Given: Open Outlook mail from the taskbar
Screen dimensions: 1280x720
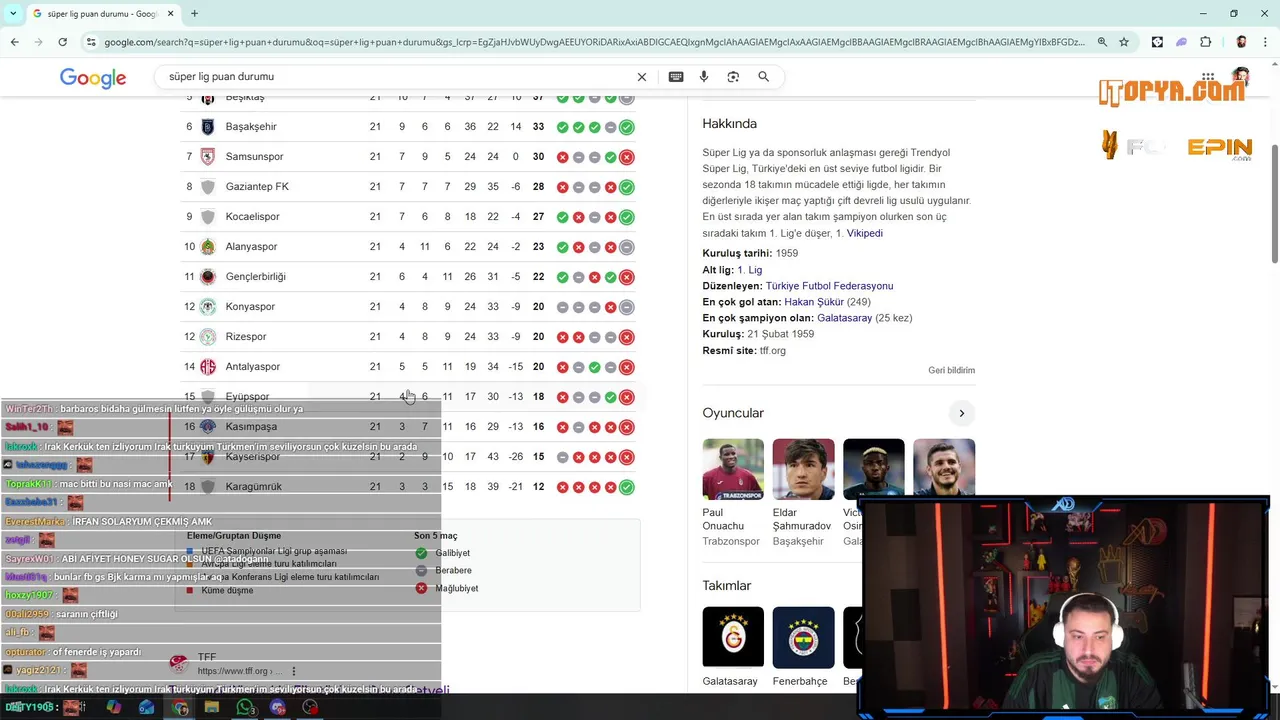Looking at the screenshot, I should [147, 707].
